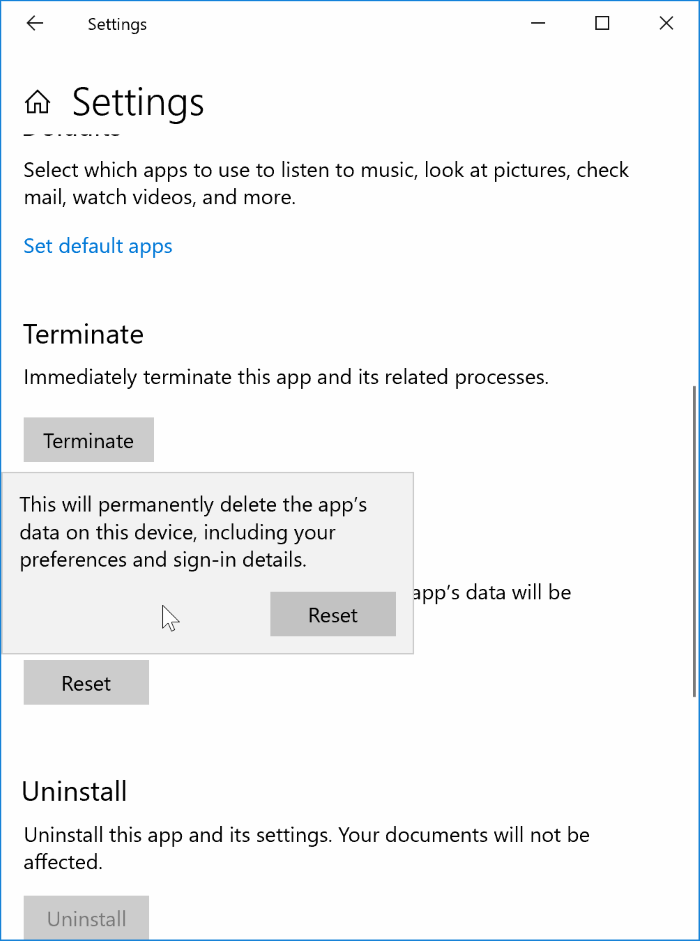This screenshot has width=700, height=941.
Task: Confirm Reset in the warning popup
Action: tap(333, 615)
